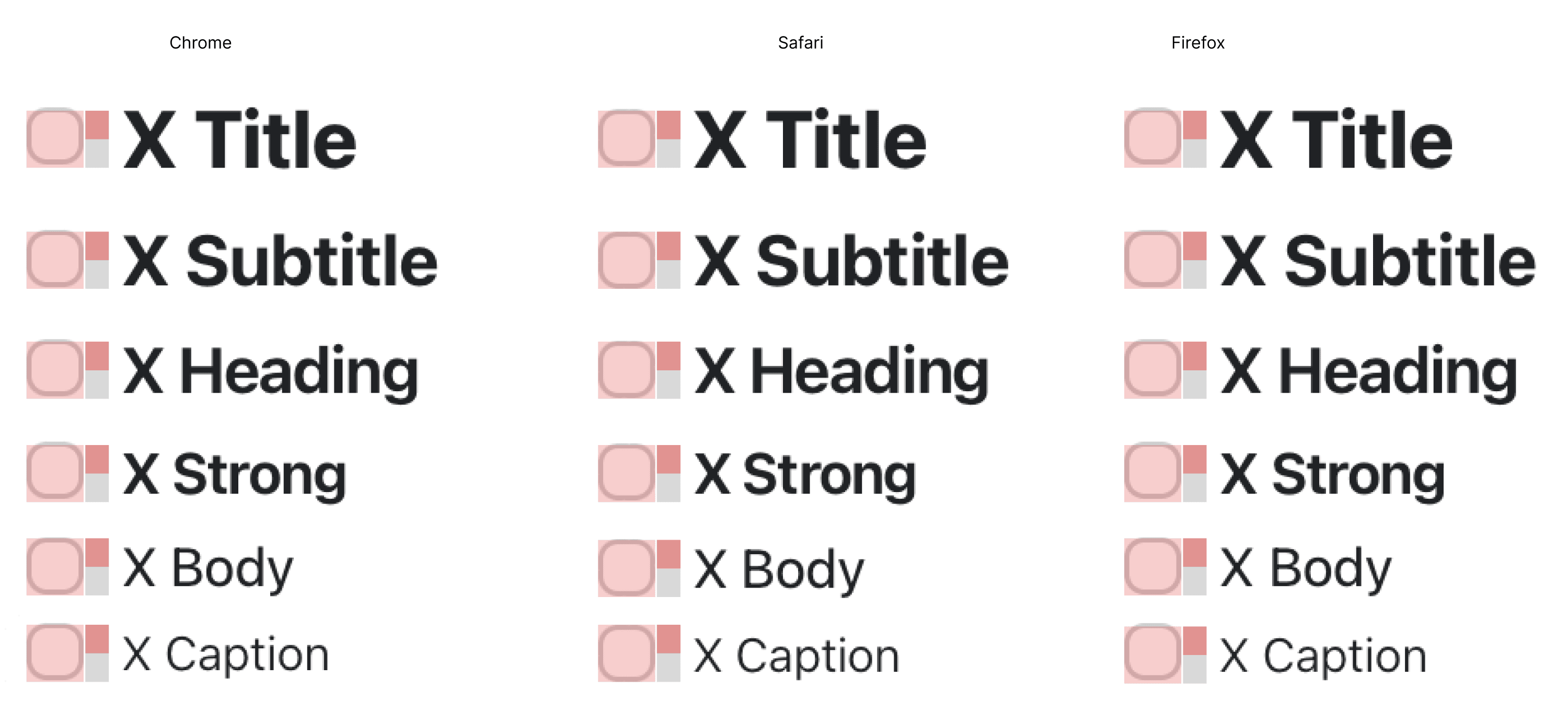Click the Firefox column label

click(1197, 43)
